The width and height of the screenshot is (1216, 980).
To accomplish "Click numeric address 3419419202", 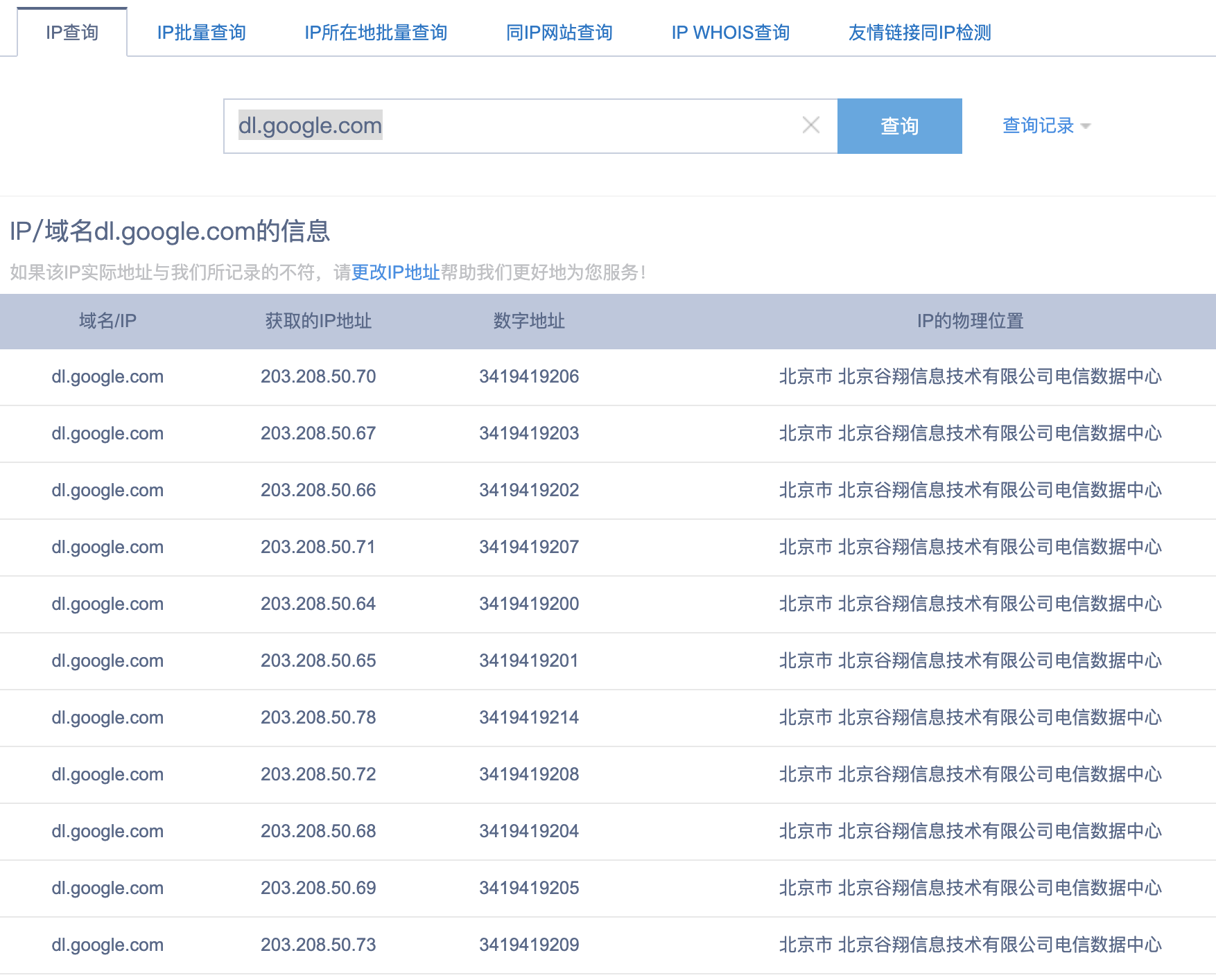I will [x=529, y=490].
